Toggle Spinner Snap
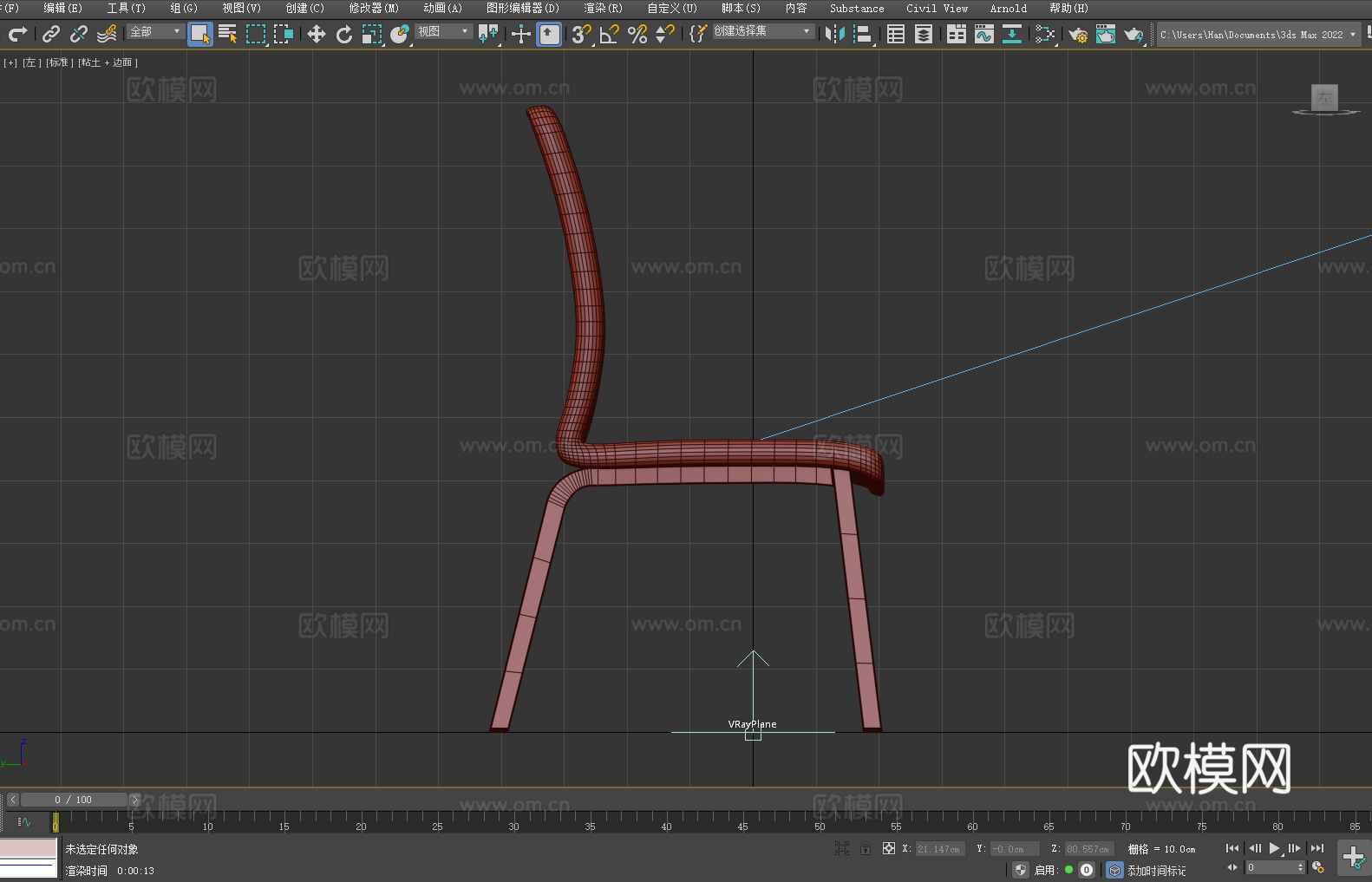 point(665,34)
